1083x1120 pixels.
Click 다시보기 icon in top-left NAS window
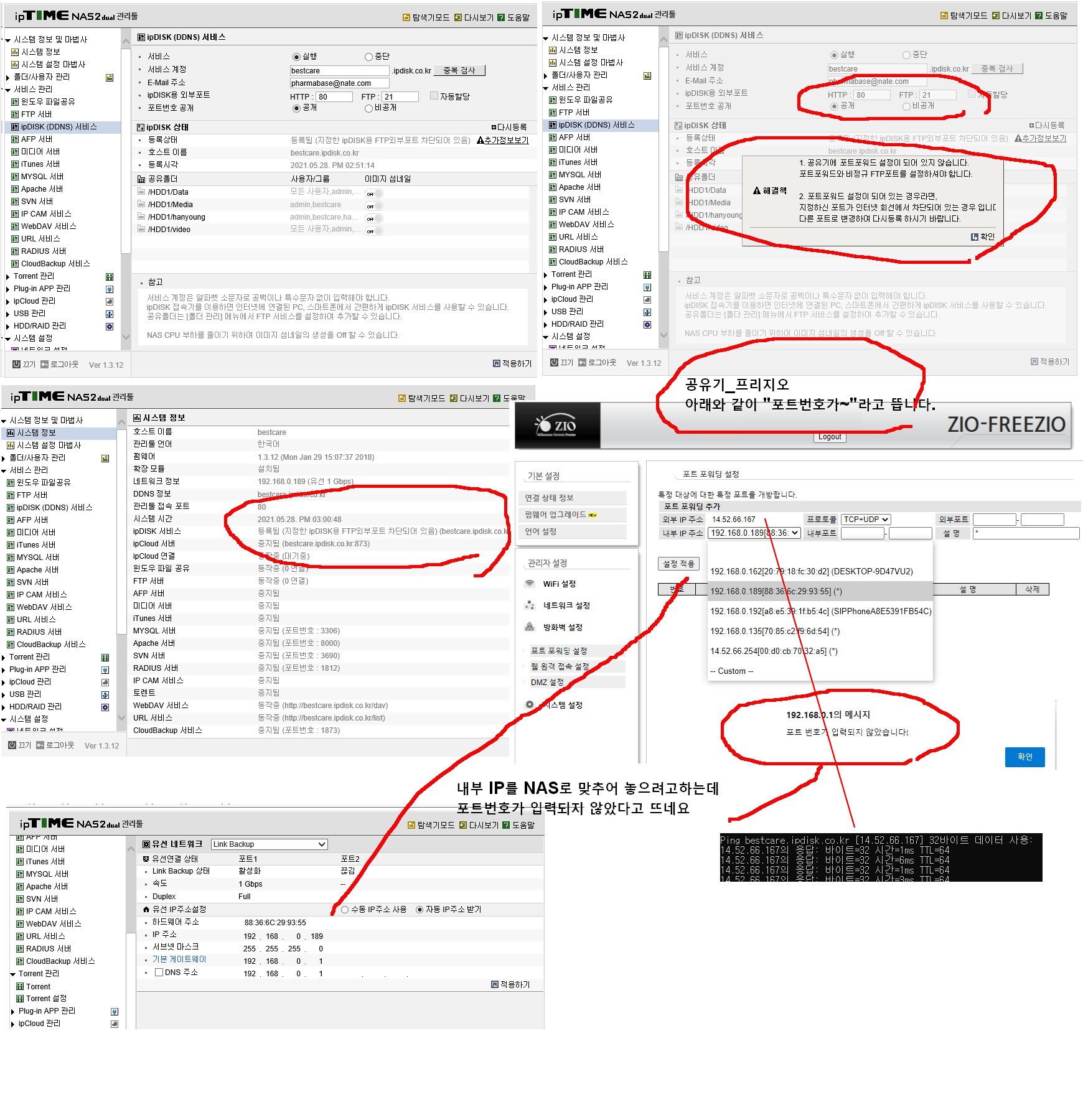(458, 17)
